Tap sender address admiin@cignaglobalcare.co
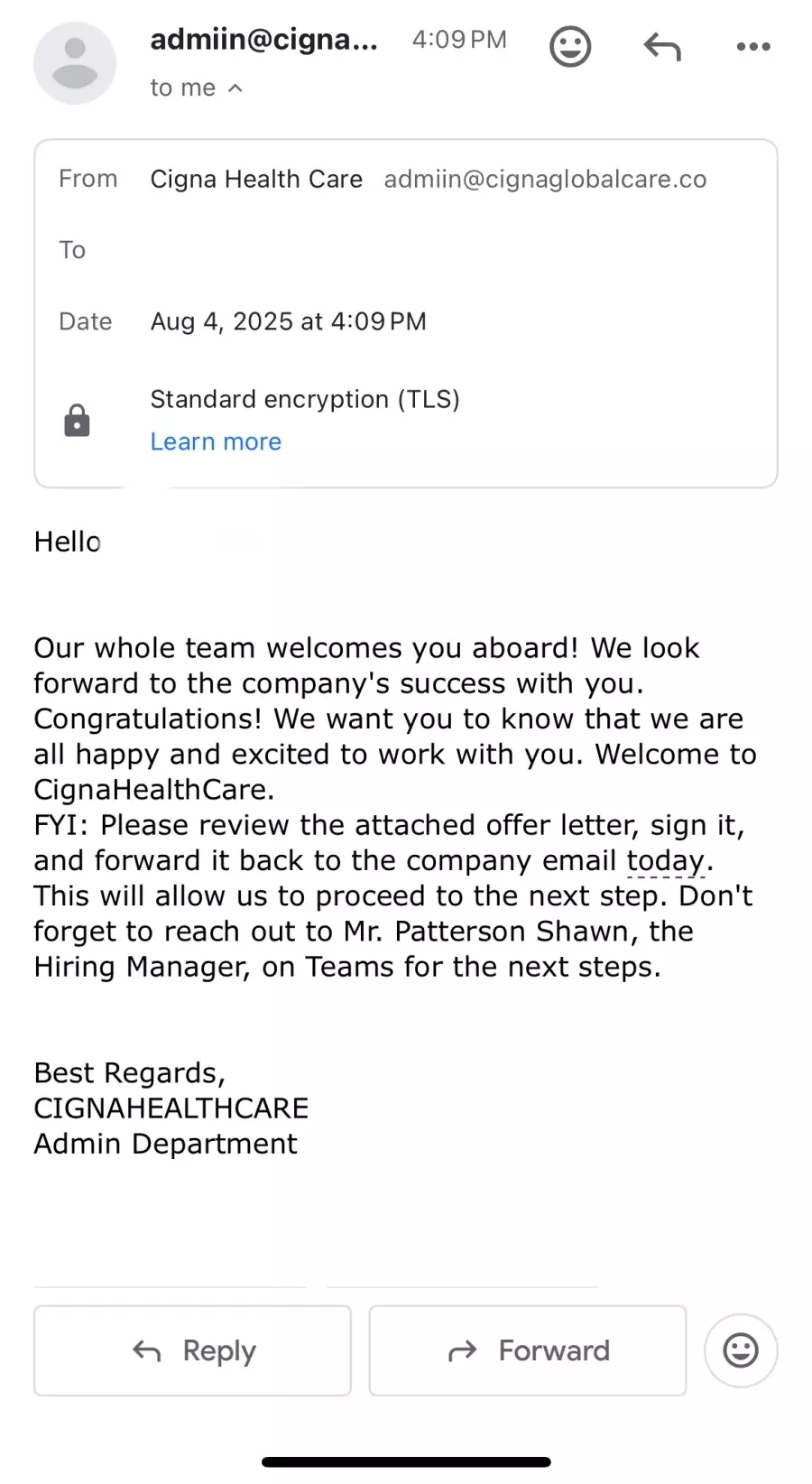This screenshot has height=1484, width=812. (x=545, y=179)
